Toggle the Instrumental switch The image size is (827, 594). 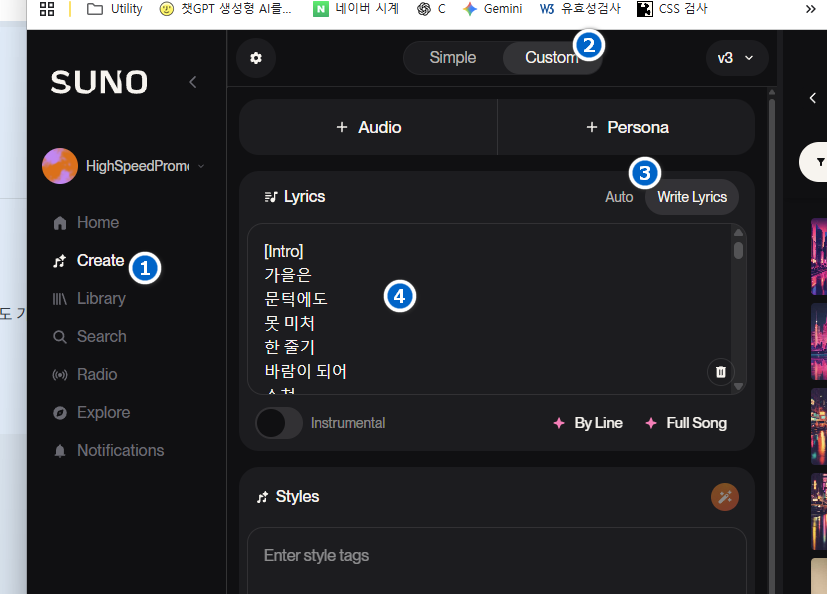279,423
